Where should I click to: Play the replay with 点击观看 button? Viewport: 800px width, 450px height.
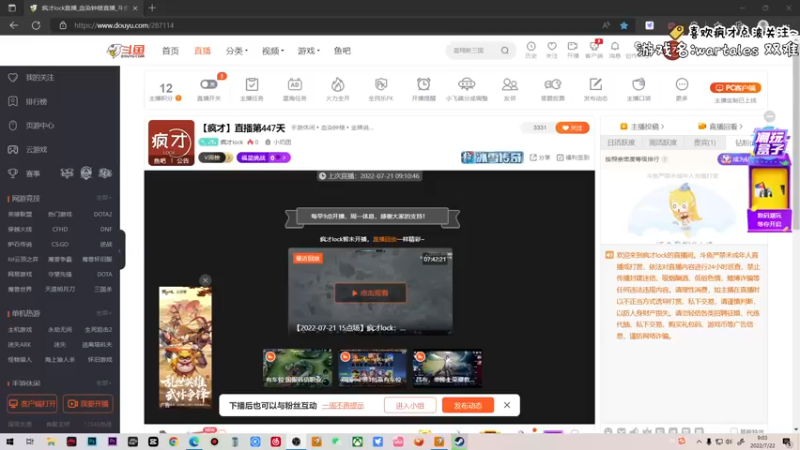point(370,293)
